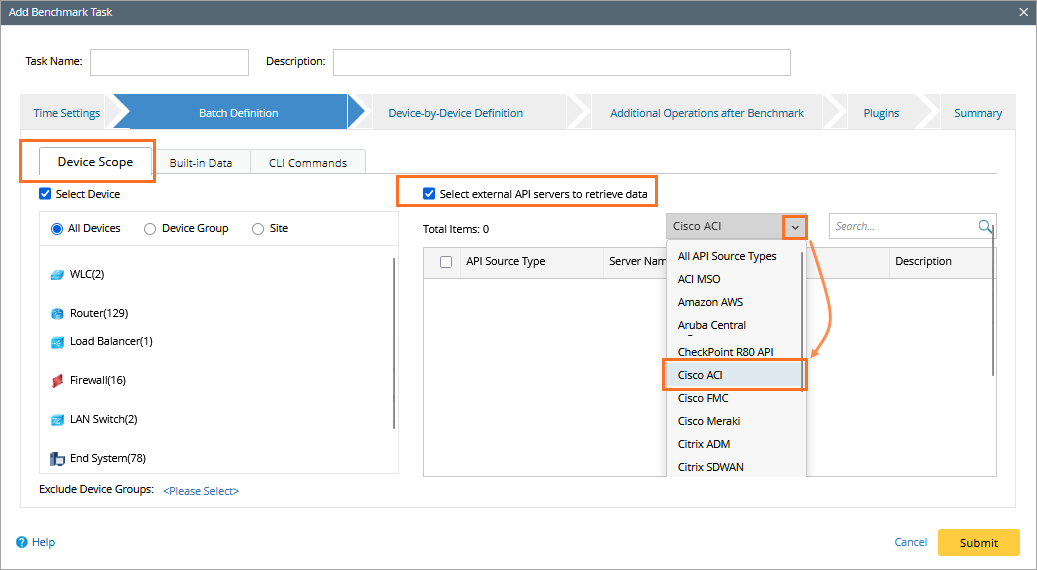Open Help via question mark icon
This screenshot has width=1037, height=570.
point(22,543)
